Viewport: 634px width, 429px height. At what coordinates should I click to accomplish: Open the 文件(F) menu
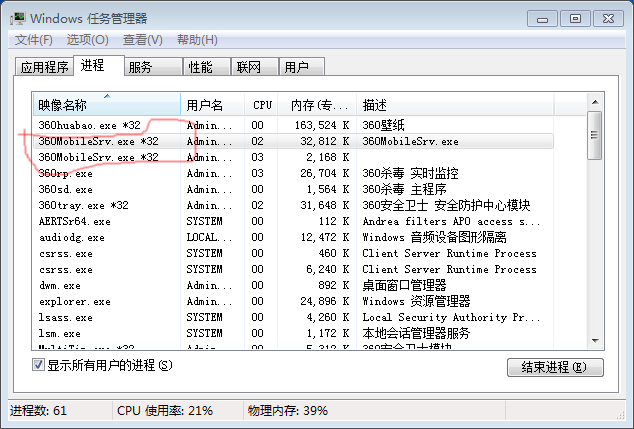point(34,40)
